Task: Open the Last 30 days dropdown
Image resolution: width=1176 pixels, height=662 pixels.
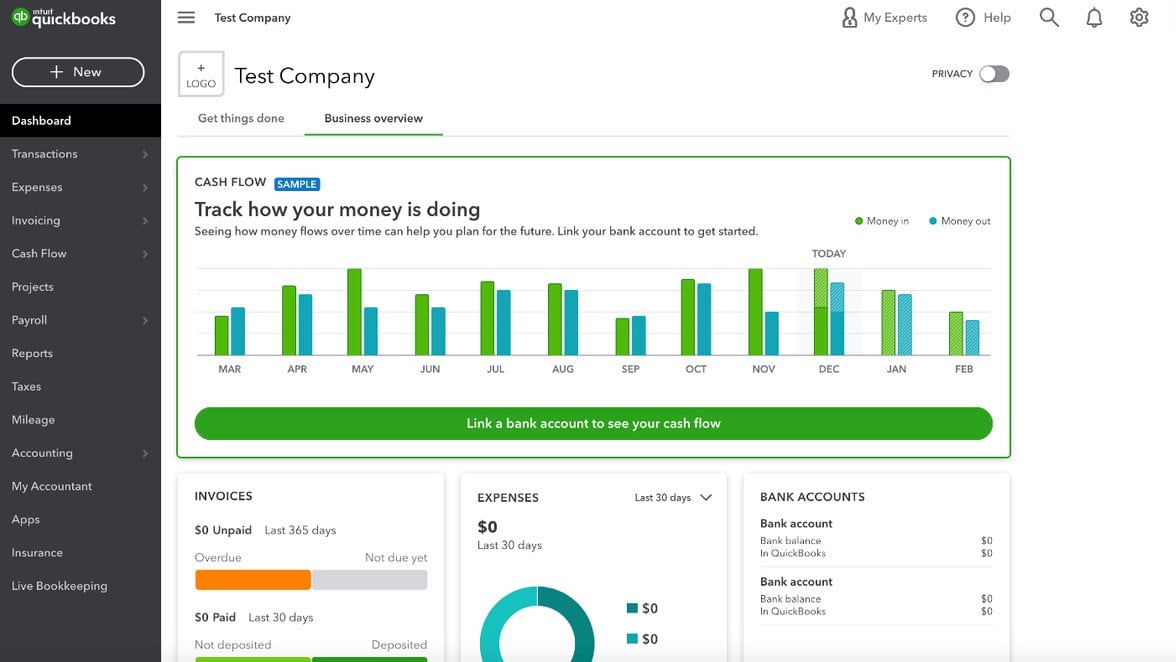Action: [x=673, y=498]
